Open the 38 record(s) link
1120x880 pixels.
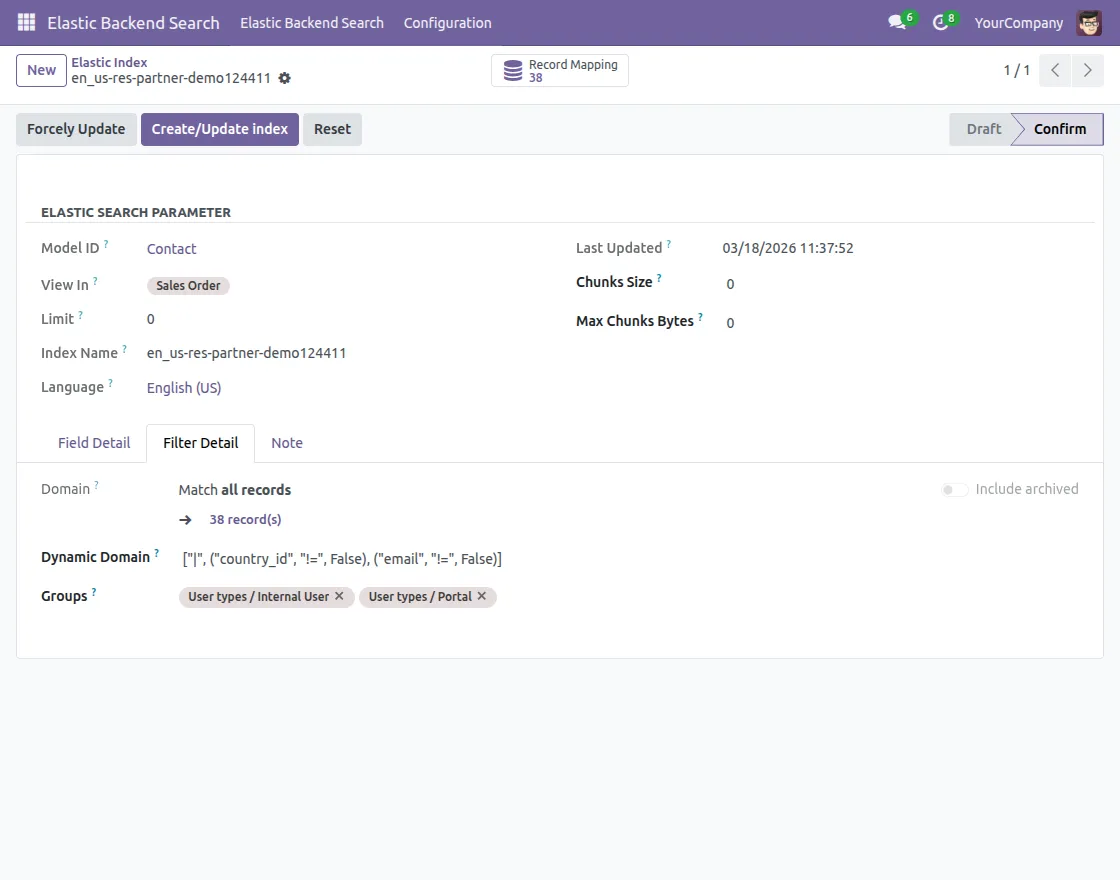click(245, 519)
